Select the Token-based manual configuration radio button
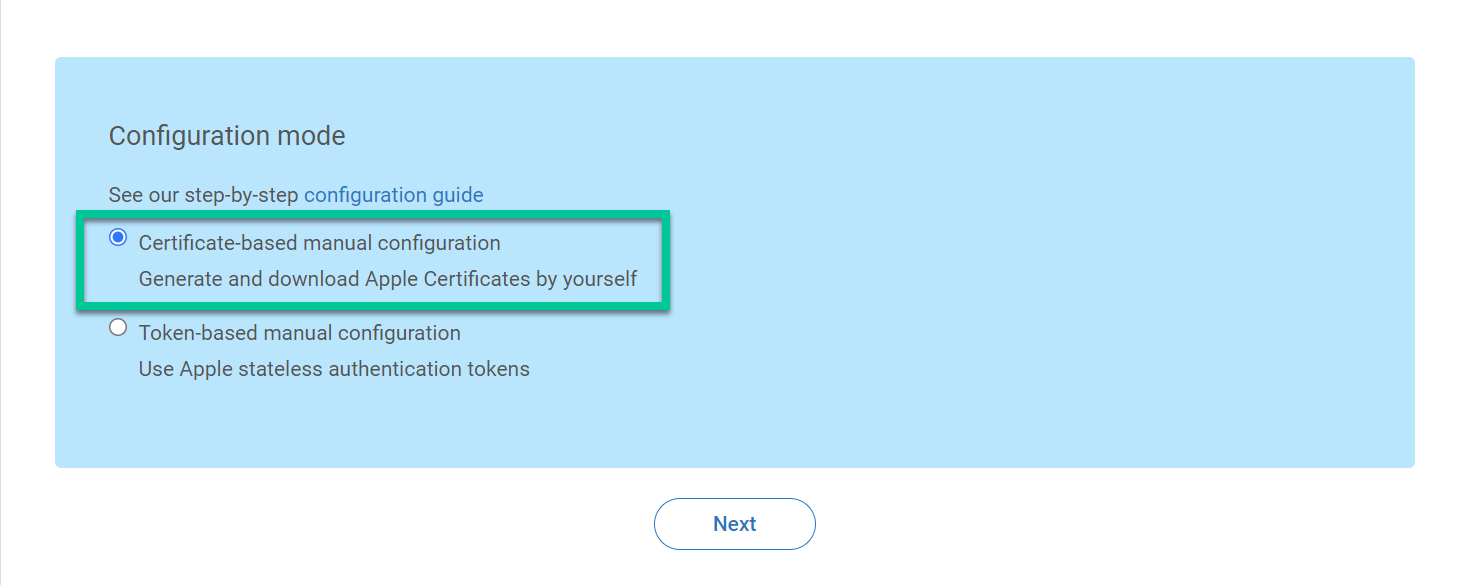Viewport: 1469px width, 585px height. pos(118,328)
